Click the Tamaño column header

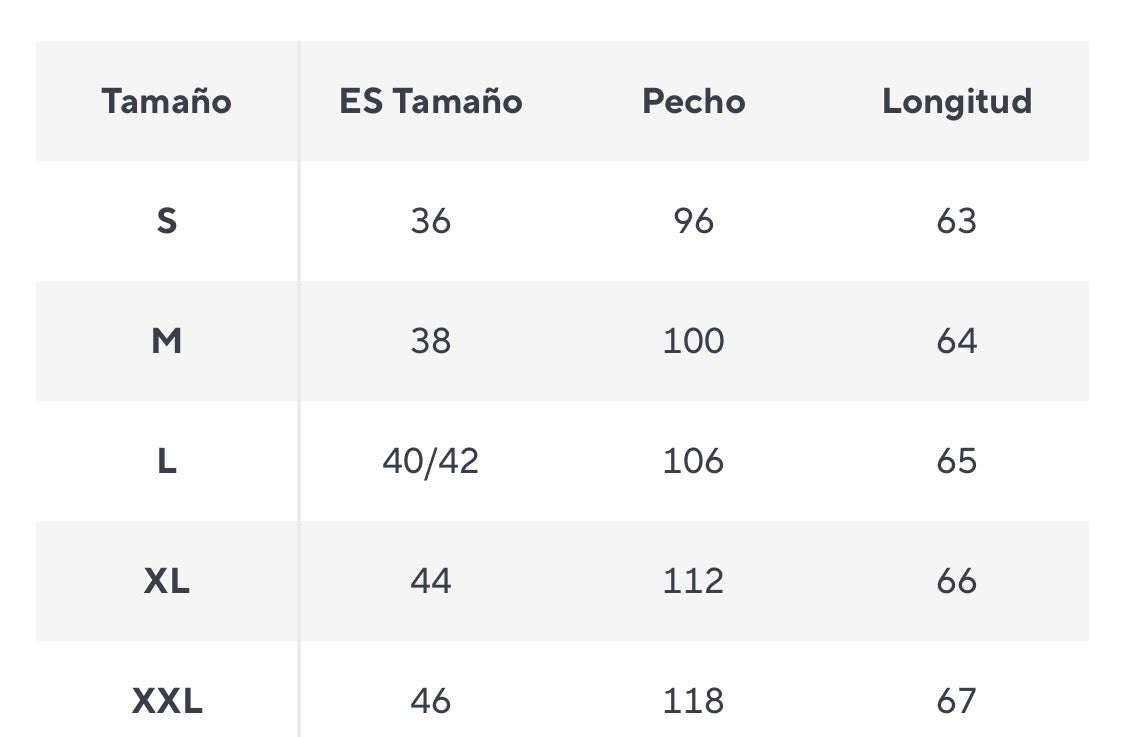click(166, 101)
